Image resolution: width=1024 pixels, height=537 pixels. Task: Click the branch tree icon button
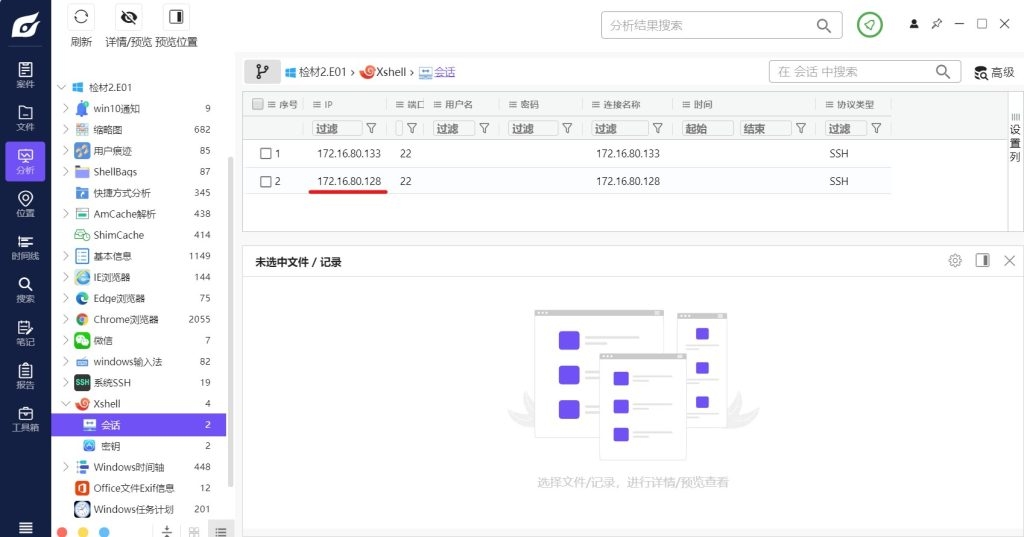click(262, 72)
